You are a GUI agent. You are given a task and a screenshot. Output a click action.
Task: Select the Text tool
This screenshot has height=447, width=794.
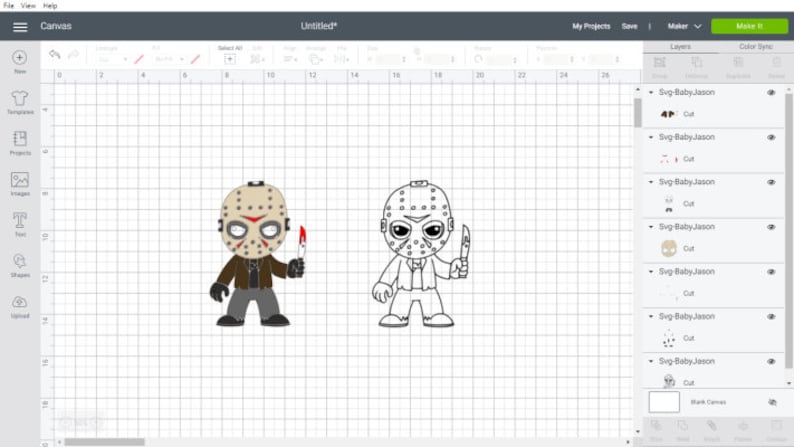click(x=20, y=220)
